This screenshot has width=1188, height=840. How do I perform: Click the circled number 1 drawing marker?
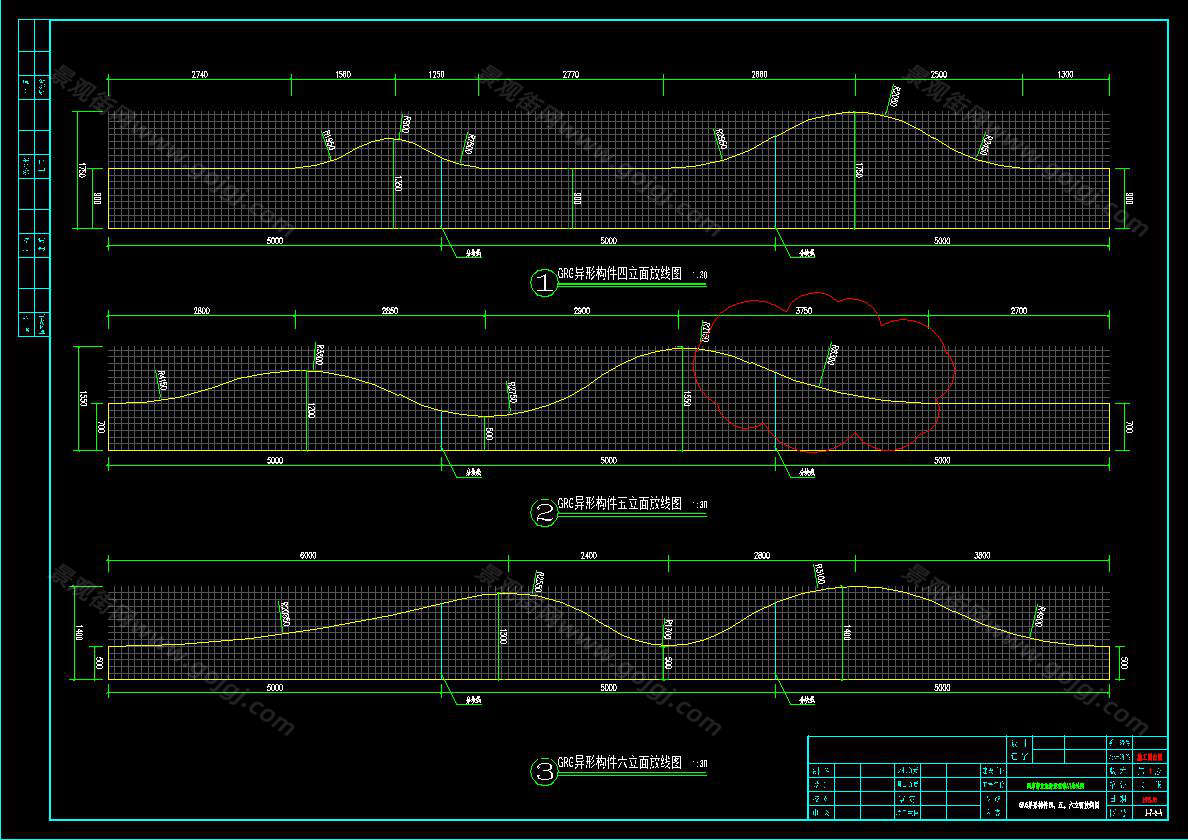[544, 283]
